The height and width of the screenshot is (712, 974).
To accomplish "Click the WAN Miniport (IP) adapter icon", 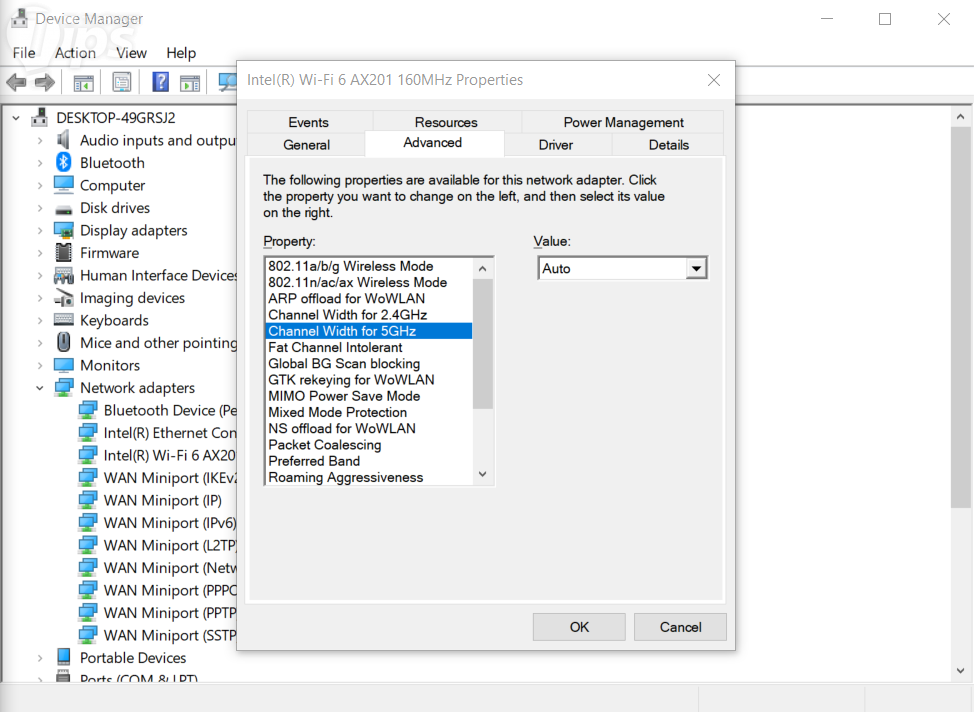I will point(88,500).
